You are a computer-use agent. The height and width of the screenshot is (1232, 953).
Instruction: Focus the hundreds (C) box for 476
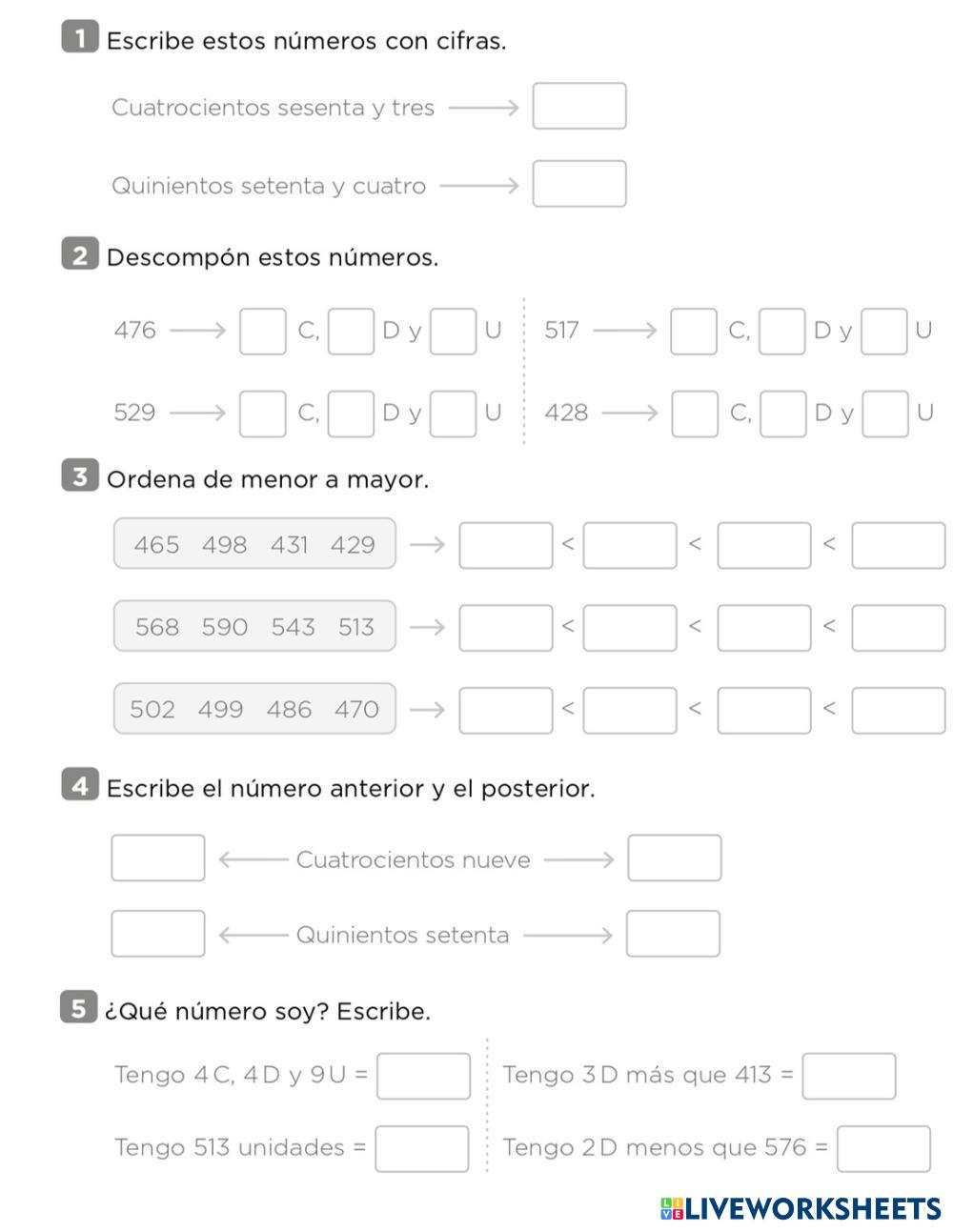point(262,331)
